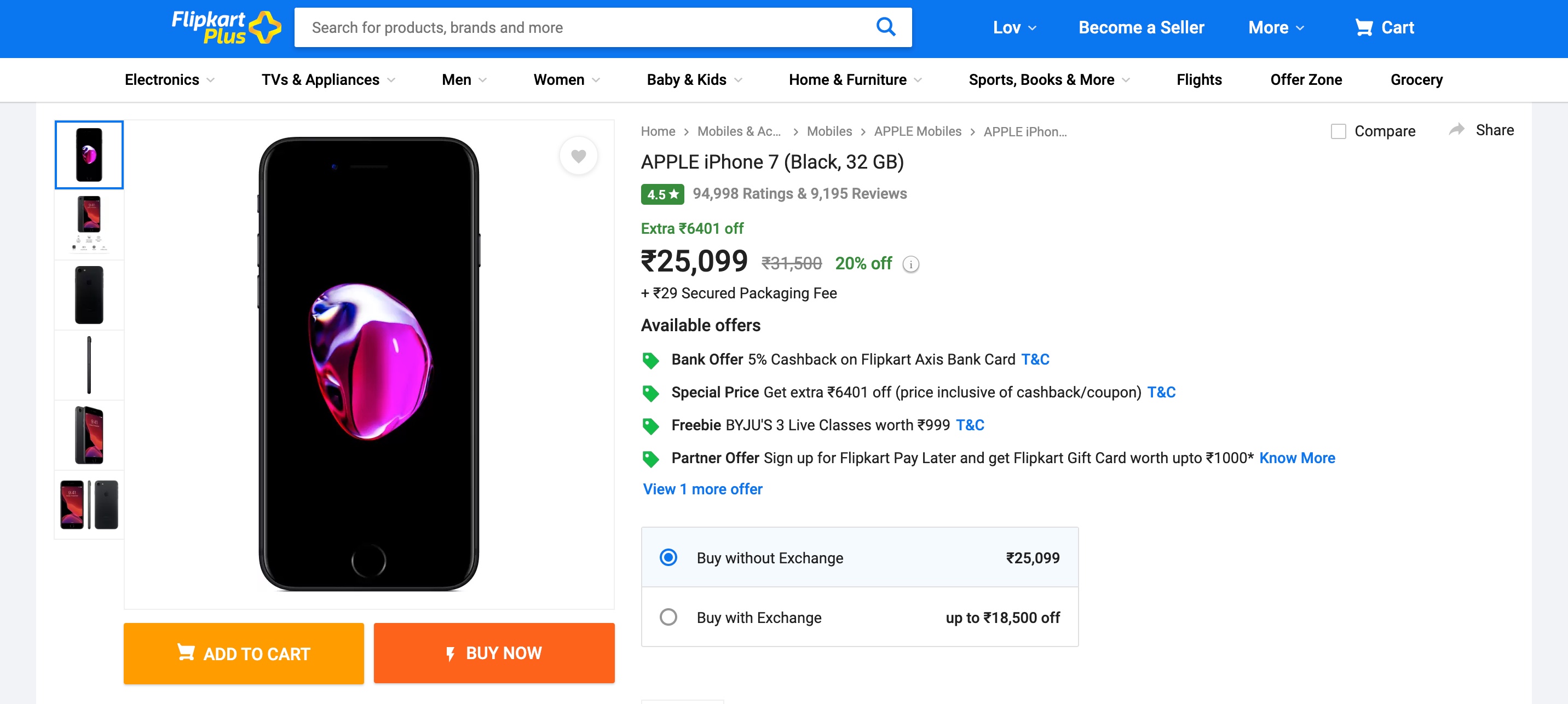The image size is (1568, 704).
Task: Click the Share arrow icon
Action: [1457, 129]
